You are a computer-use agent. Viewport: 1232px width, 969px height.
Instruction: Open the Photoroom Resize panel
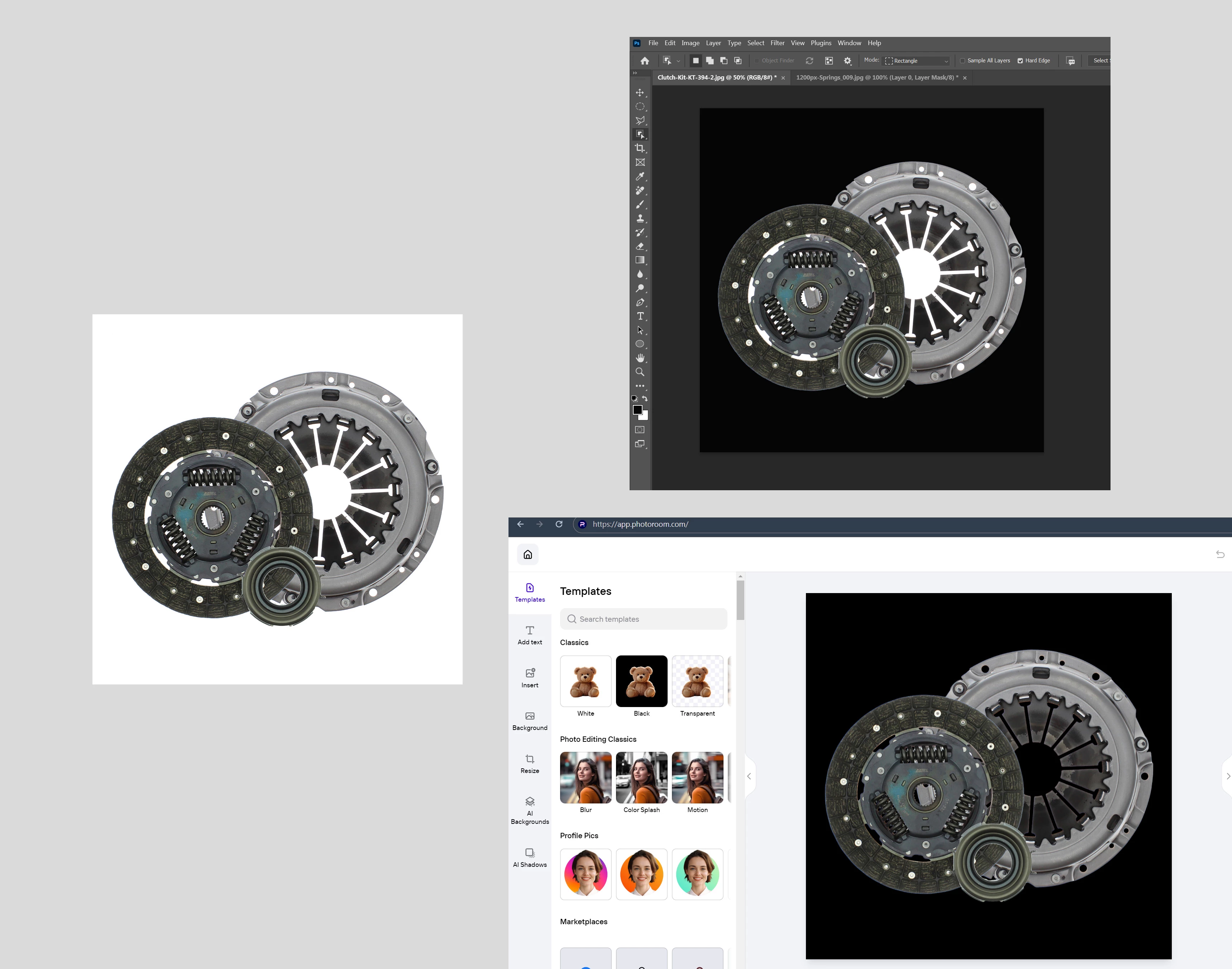[530, 764]
